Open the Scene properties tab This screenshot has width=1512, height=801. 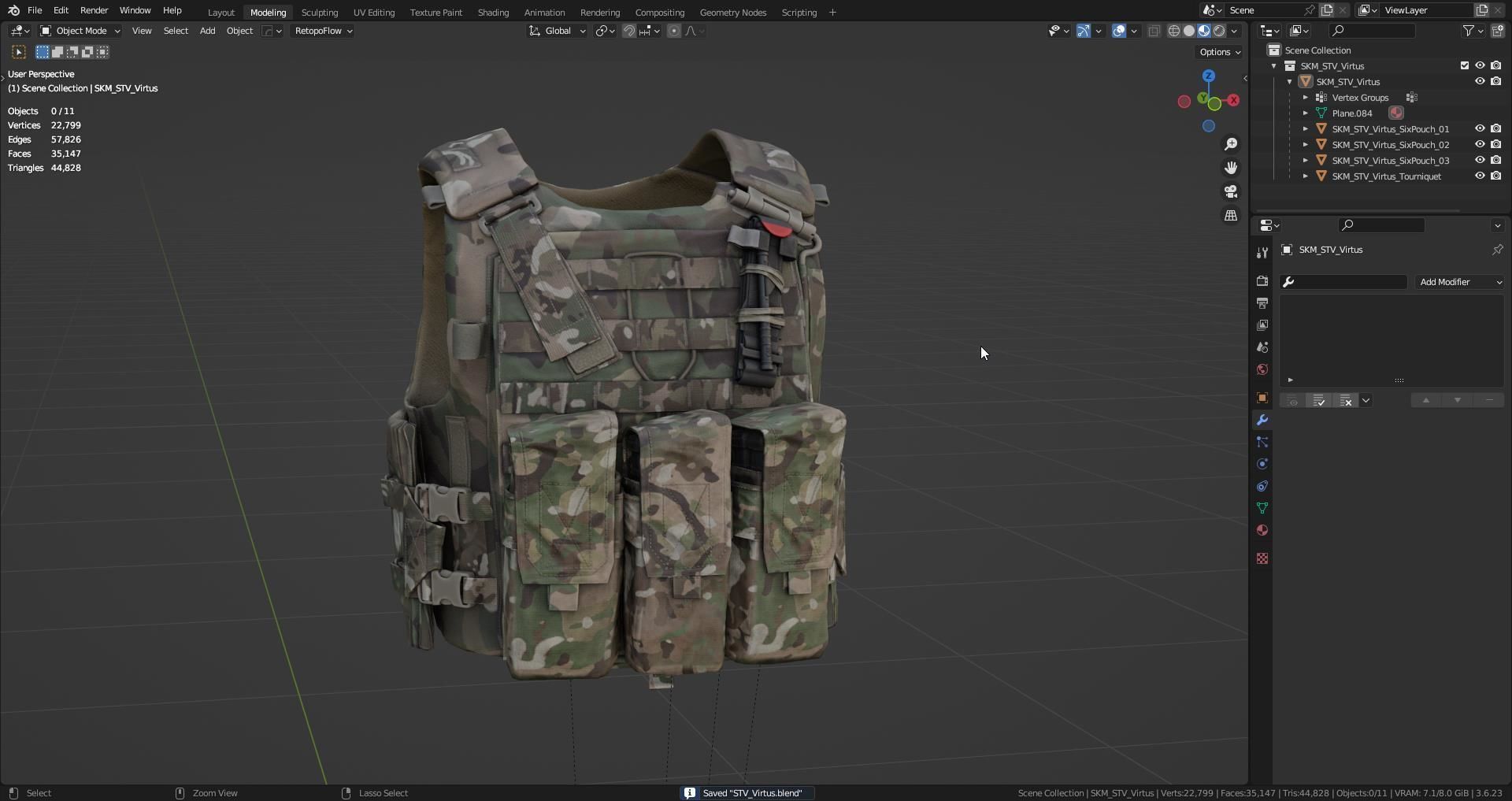(x=1262, y=347)
